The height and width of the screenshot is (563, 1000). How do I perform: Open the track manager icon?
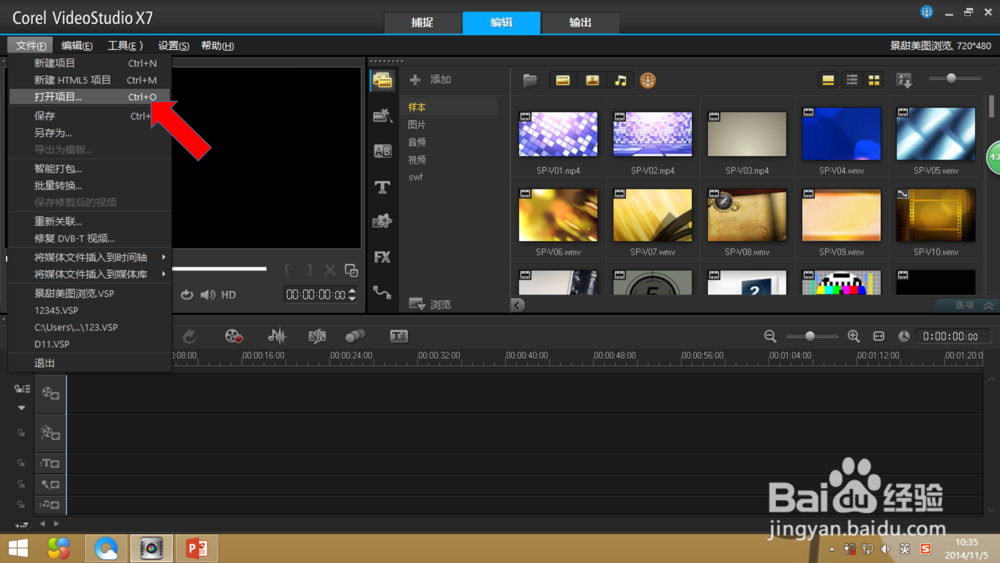22,388
